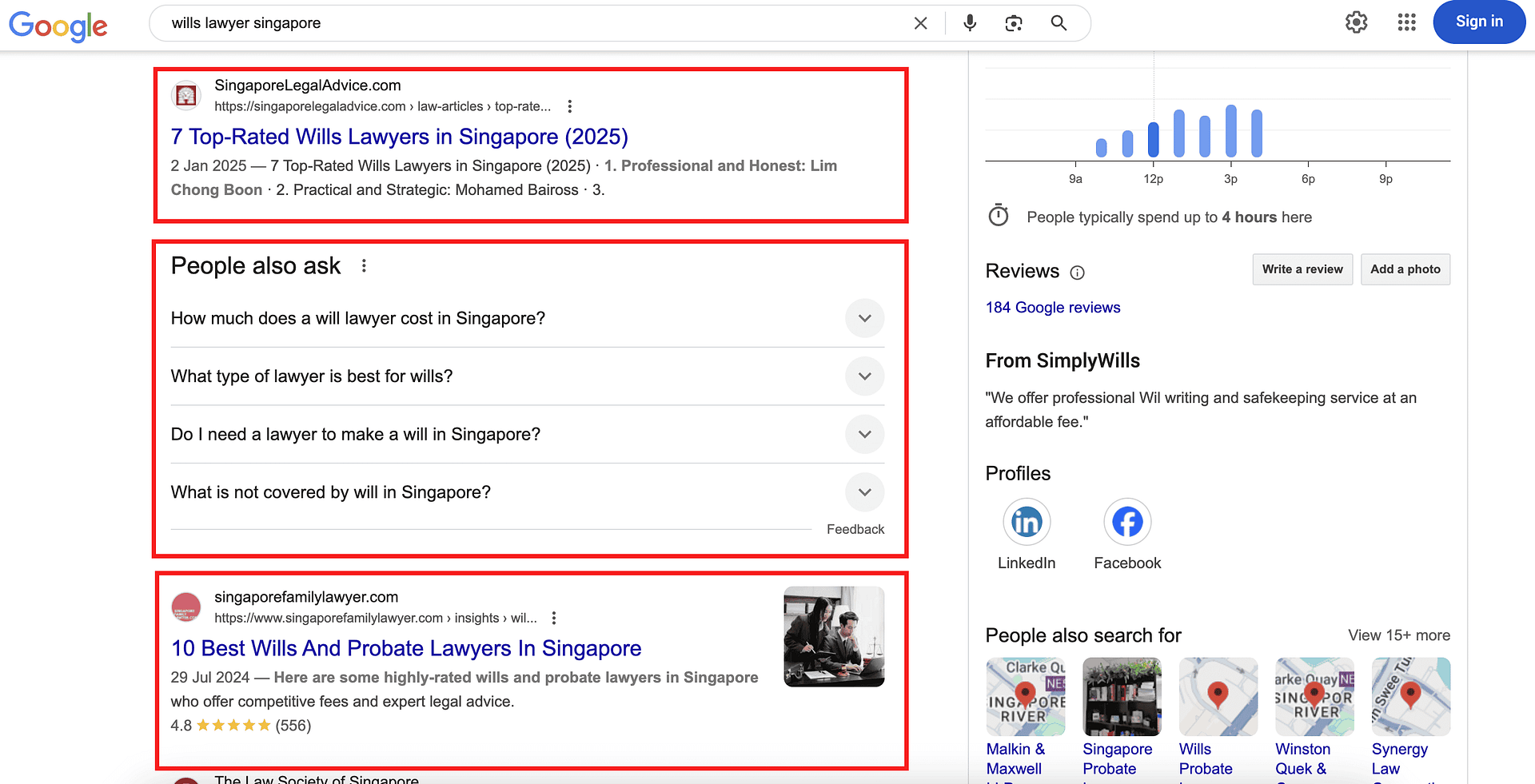Select the 3p bar in popular times chart
The width and height of the screenshot is (1535, 784).
[1231, 131]
